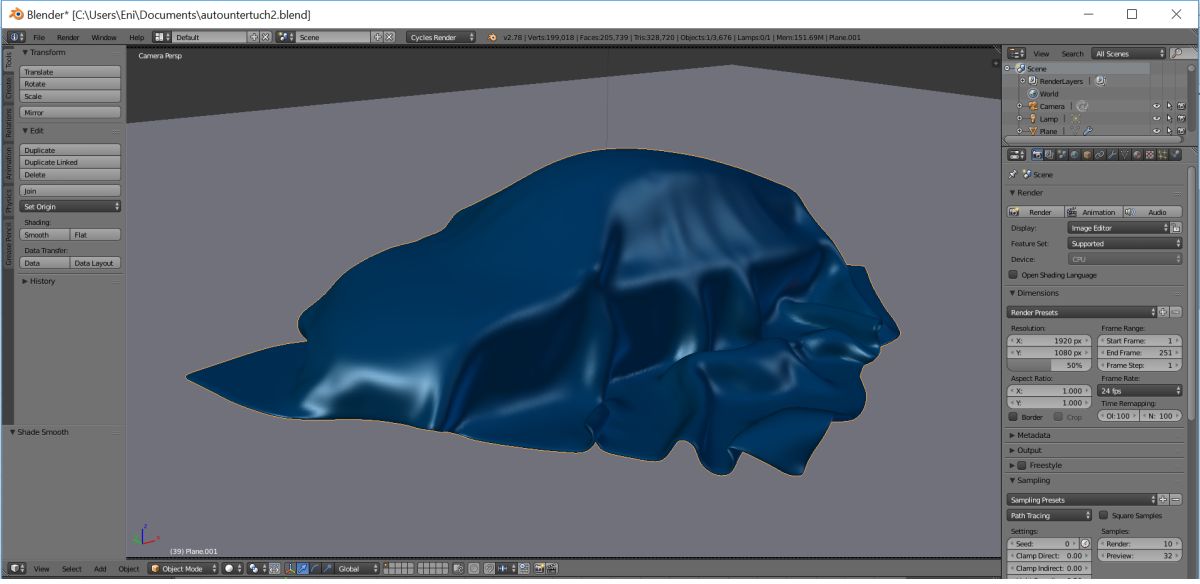Image resolution: width=1200 pixels, height=584 pixels.
Task: Expand the Camera tree item
Action: coord(1020,106)
